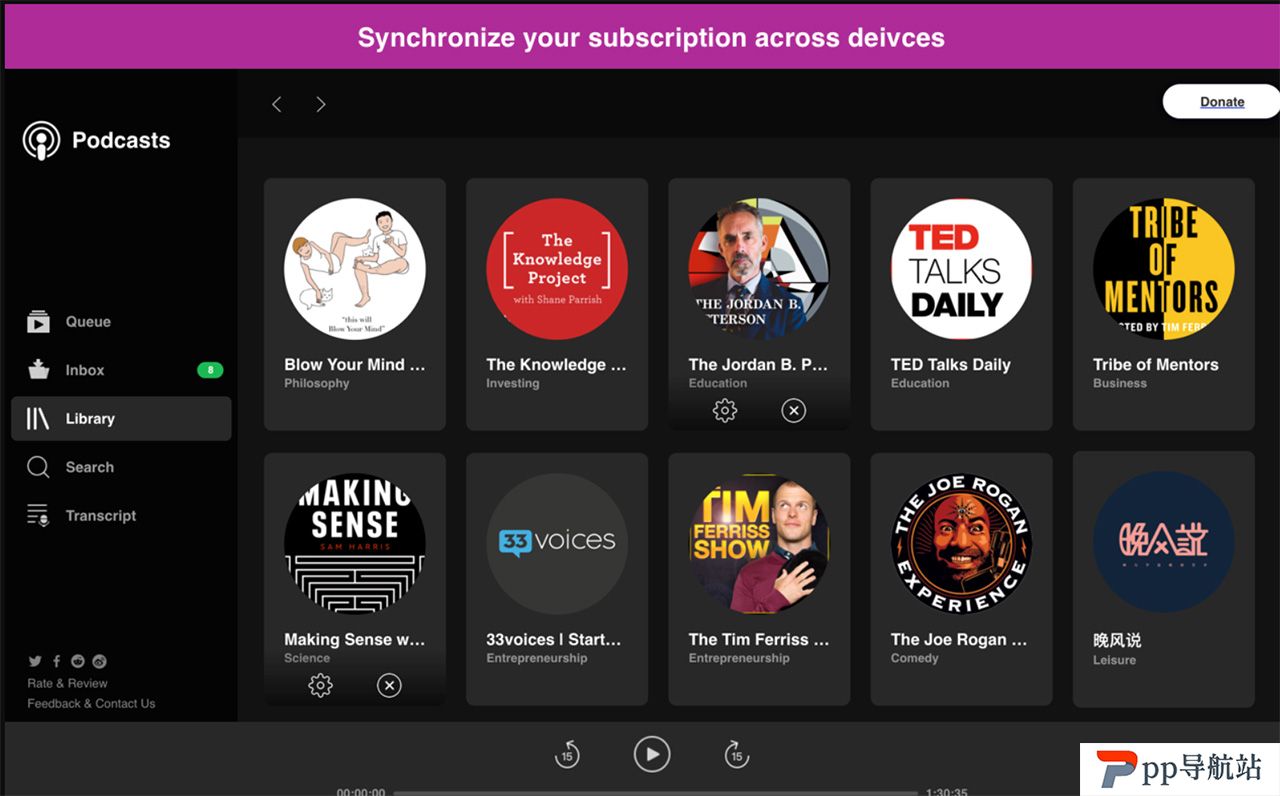The image size is (1280, 796).
Task: Click The Tim Ferriss title text
Action: coord(759,639)
